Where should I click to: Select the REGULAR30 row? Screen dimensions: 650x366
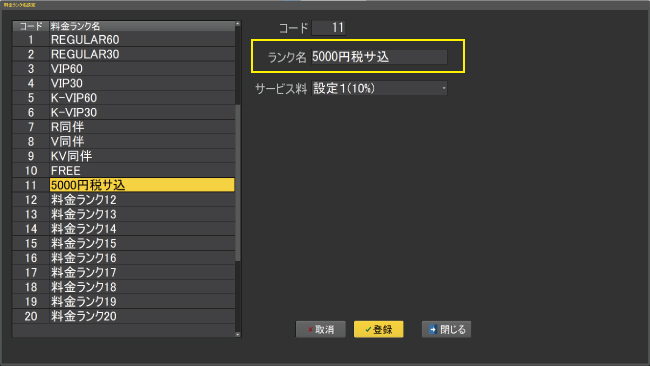(x=124, y=54)
